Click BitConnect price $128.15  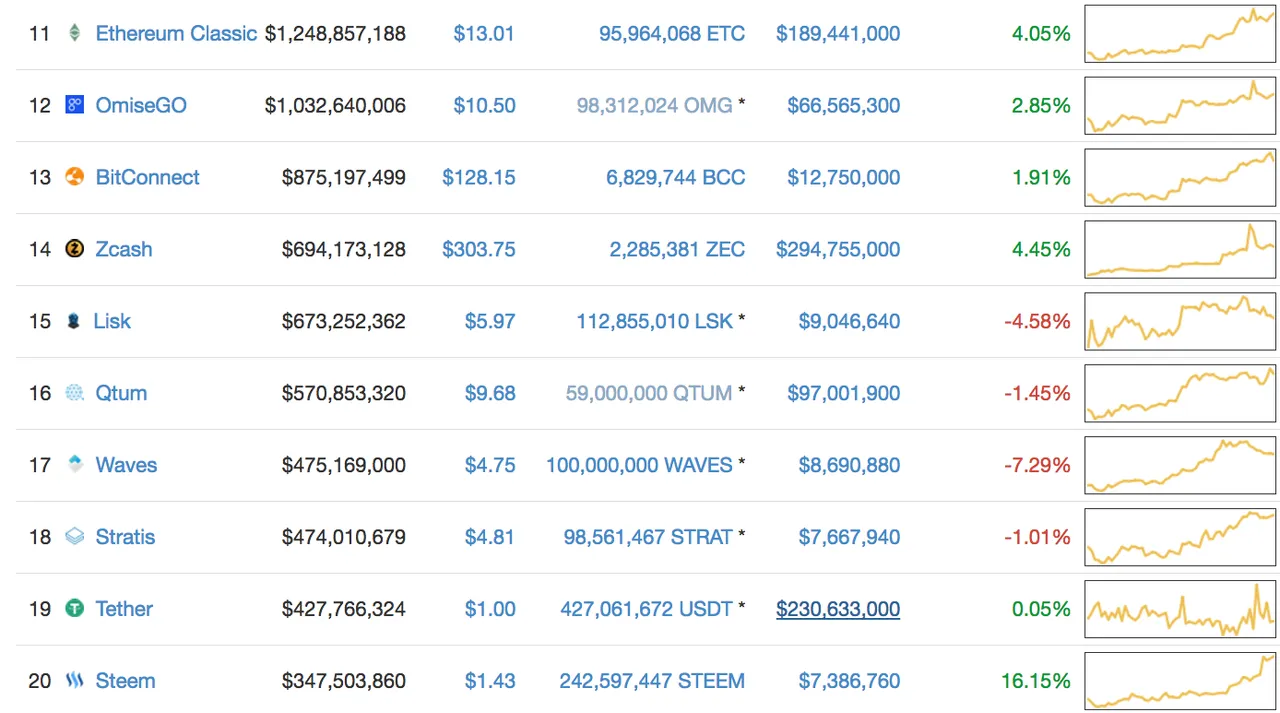(479, 177)
